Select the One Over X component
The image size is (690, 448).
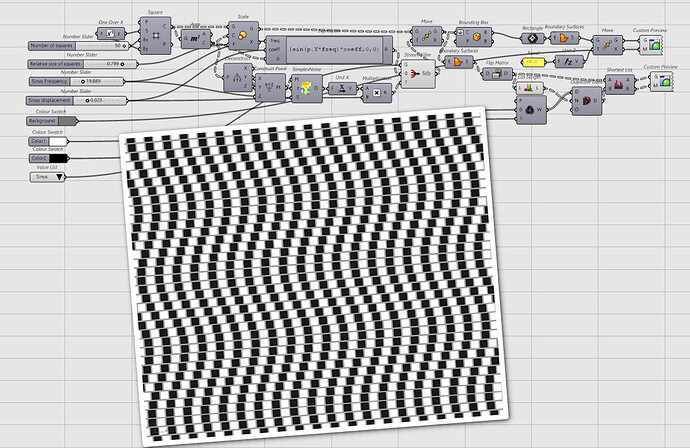coord(111,33)
